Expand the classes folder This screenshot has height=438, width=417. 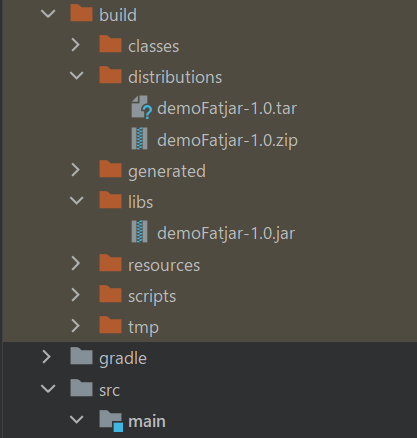76,45
